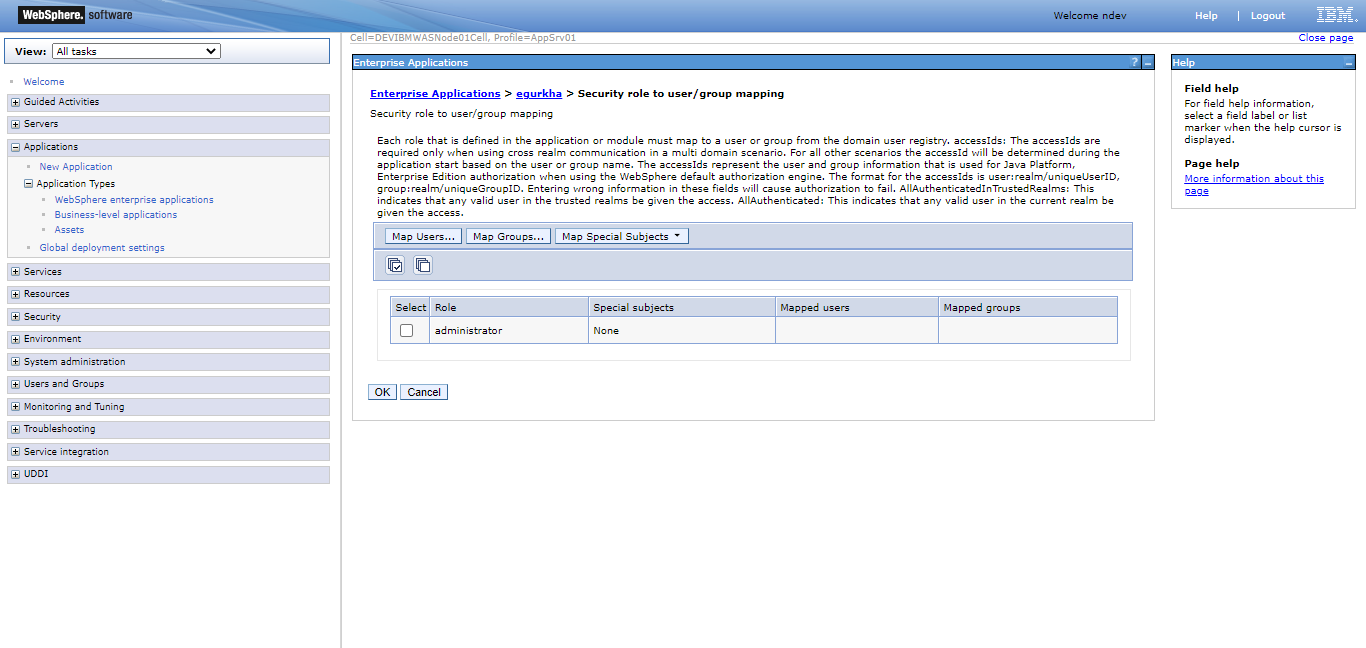This screenshot has height=648, width=1366.
Task: Click the Cell=DEVIBMWASNode01Cell profile text
Action: [x=463, y=38]
